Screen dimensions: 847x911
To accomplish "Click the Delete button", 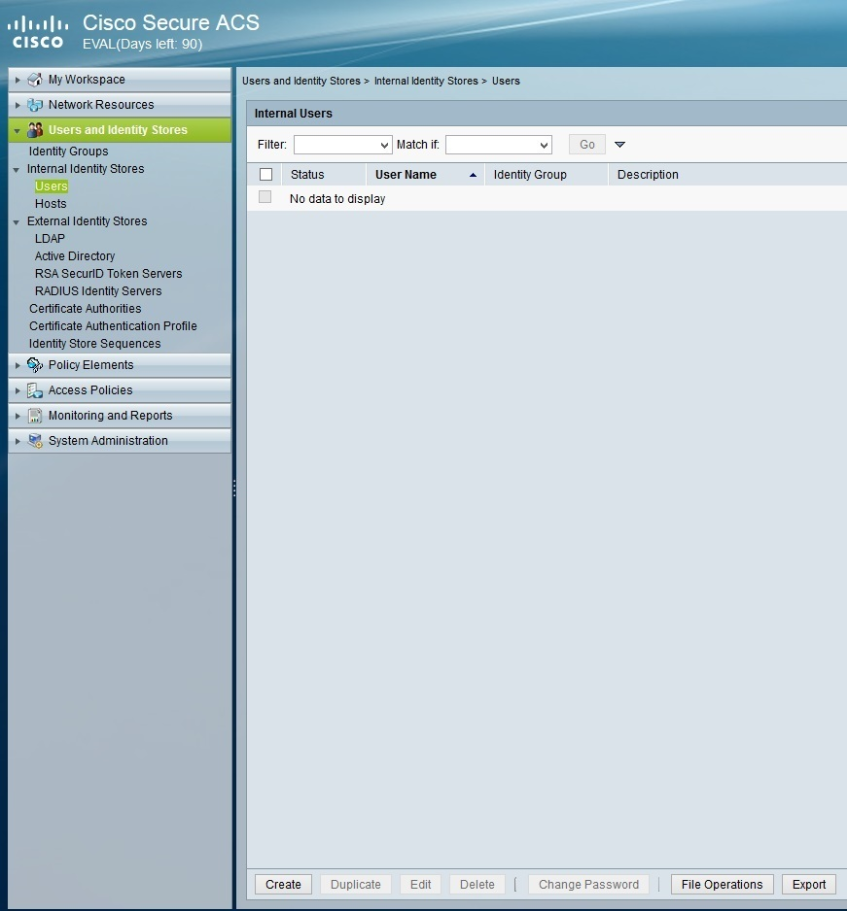I will pos(478,884).
